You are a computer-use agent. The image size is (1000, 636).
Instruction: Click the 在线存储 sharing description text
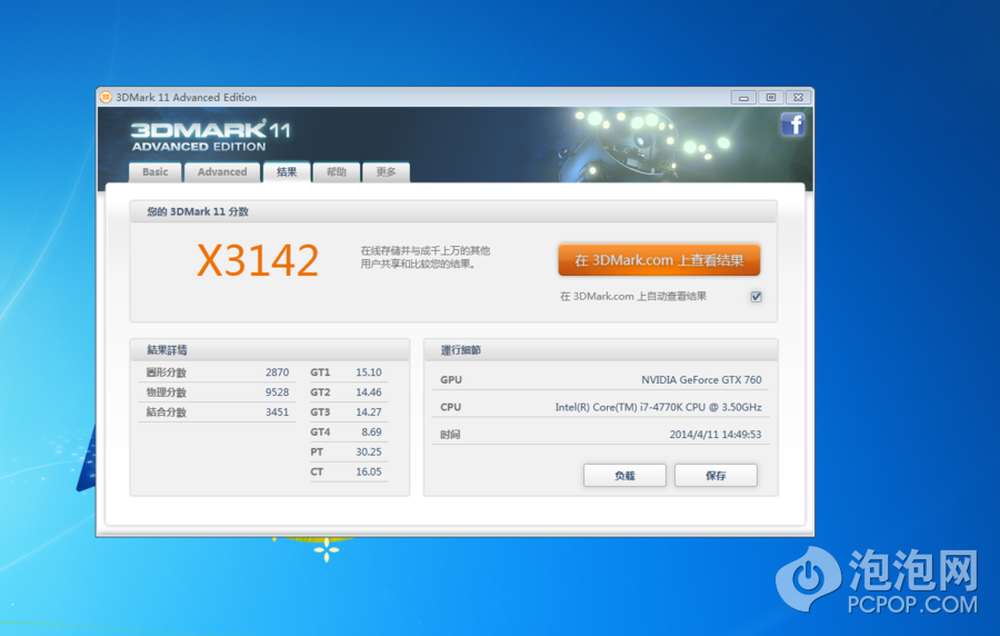[x=425, y=257]
